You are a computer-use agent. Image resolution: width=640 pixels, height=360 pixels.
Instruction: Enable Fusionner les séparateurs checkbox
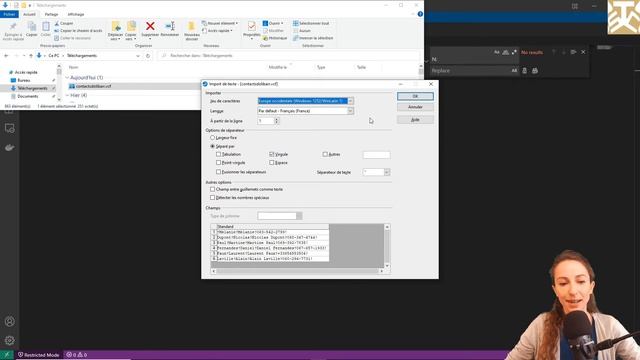(218, 172)
